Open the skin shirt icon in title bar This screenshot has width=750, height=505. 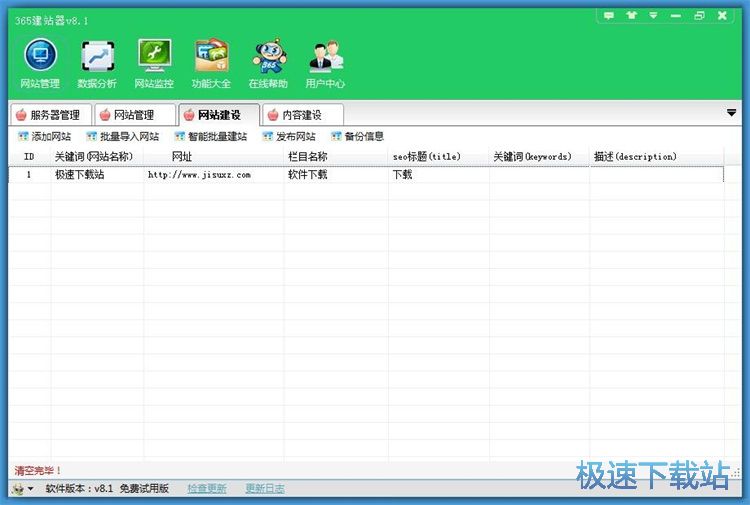[x=631, y=15]
